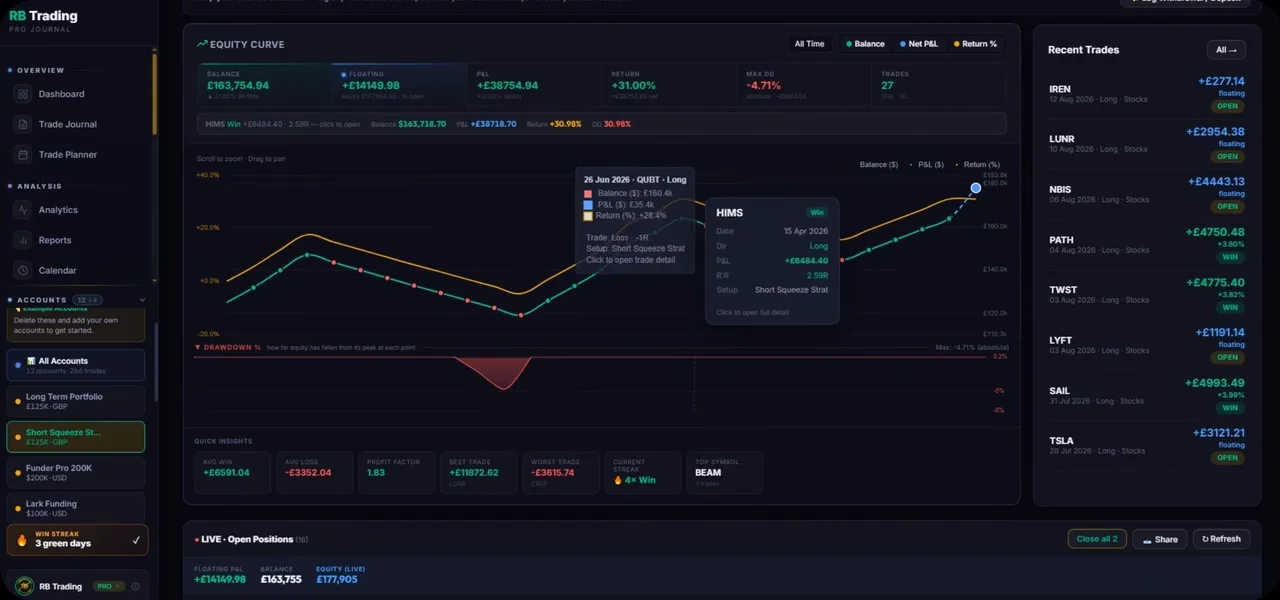Collapse the Accounts section chevron

tap(142, 300)
